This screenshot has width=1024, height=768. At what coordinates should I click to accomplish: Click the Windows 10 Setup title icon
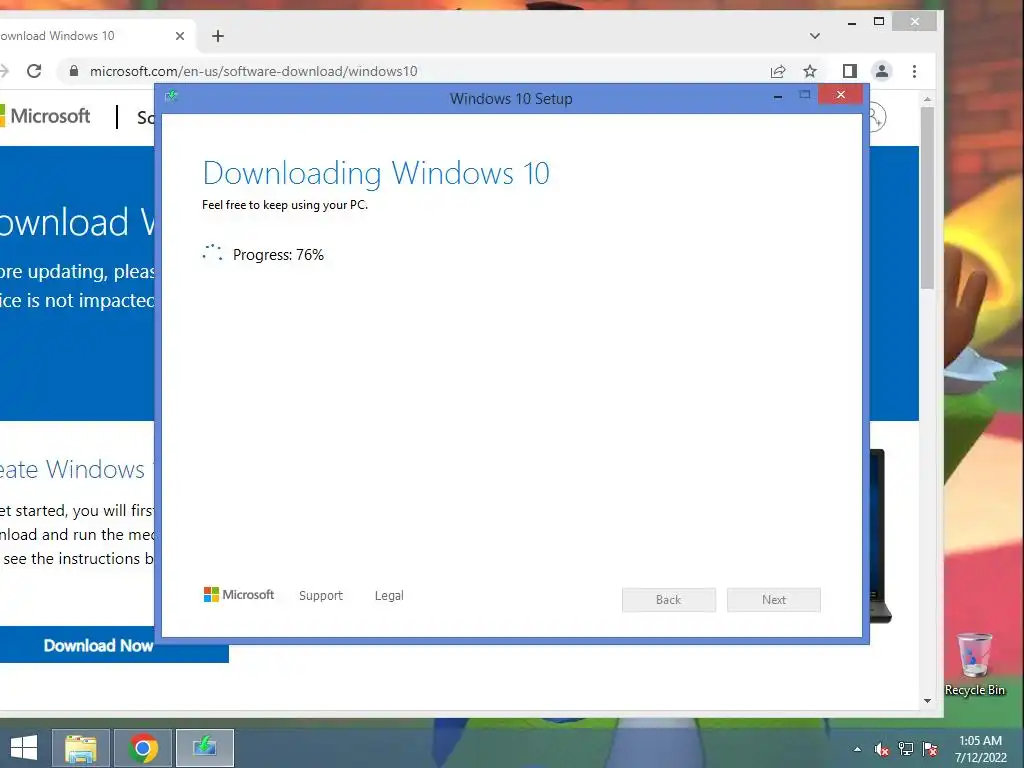click(171, 97)
